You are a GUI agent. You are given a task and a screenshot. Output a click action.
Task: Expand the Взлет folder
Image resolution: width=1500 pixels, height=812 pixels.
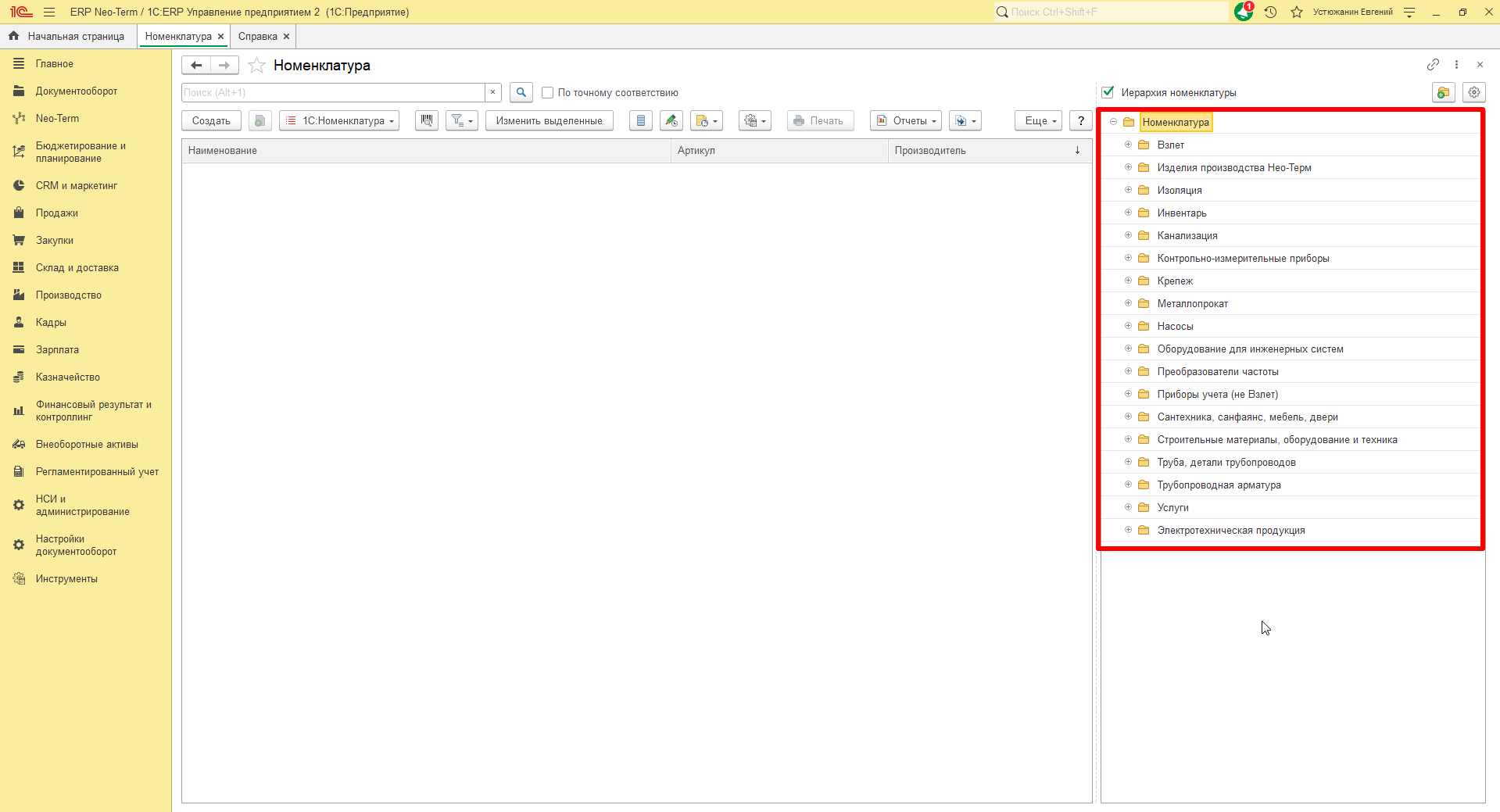click(x=1128, y=145)
